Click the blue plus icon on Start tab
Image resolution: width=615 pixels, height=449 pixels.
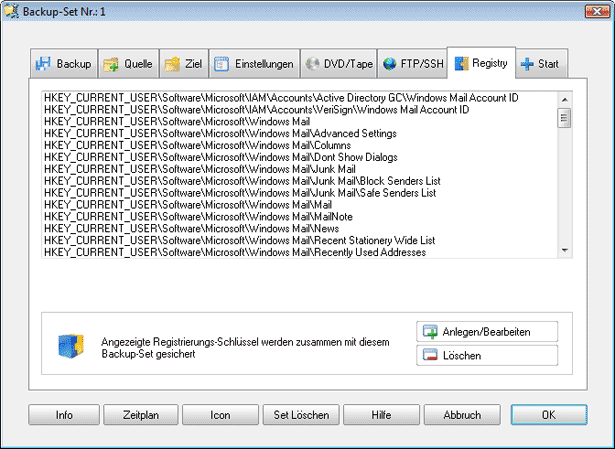pos(527,64)
